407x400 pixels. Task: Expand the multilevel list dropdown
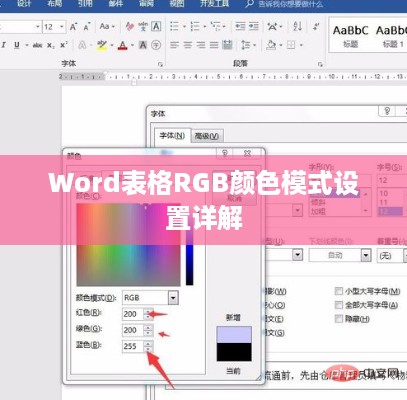[224, 26]
